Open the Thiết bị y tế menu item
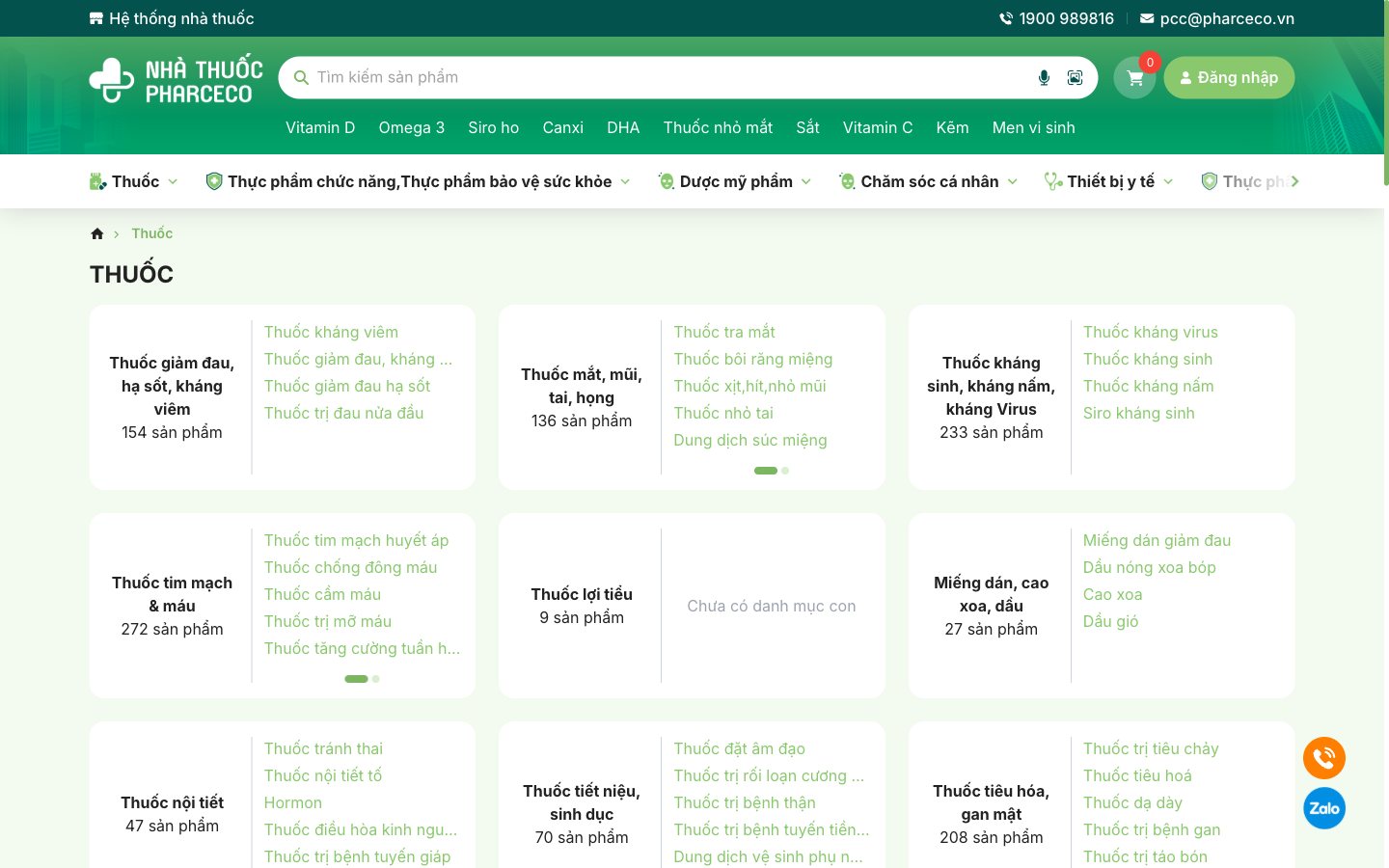The height and width of the screenshot is (868, 1389). (1111, 181)
